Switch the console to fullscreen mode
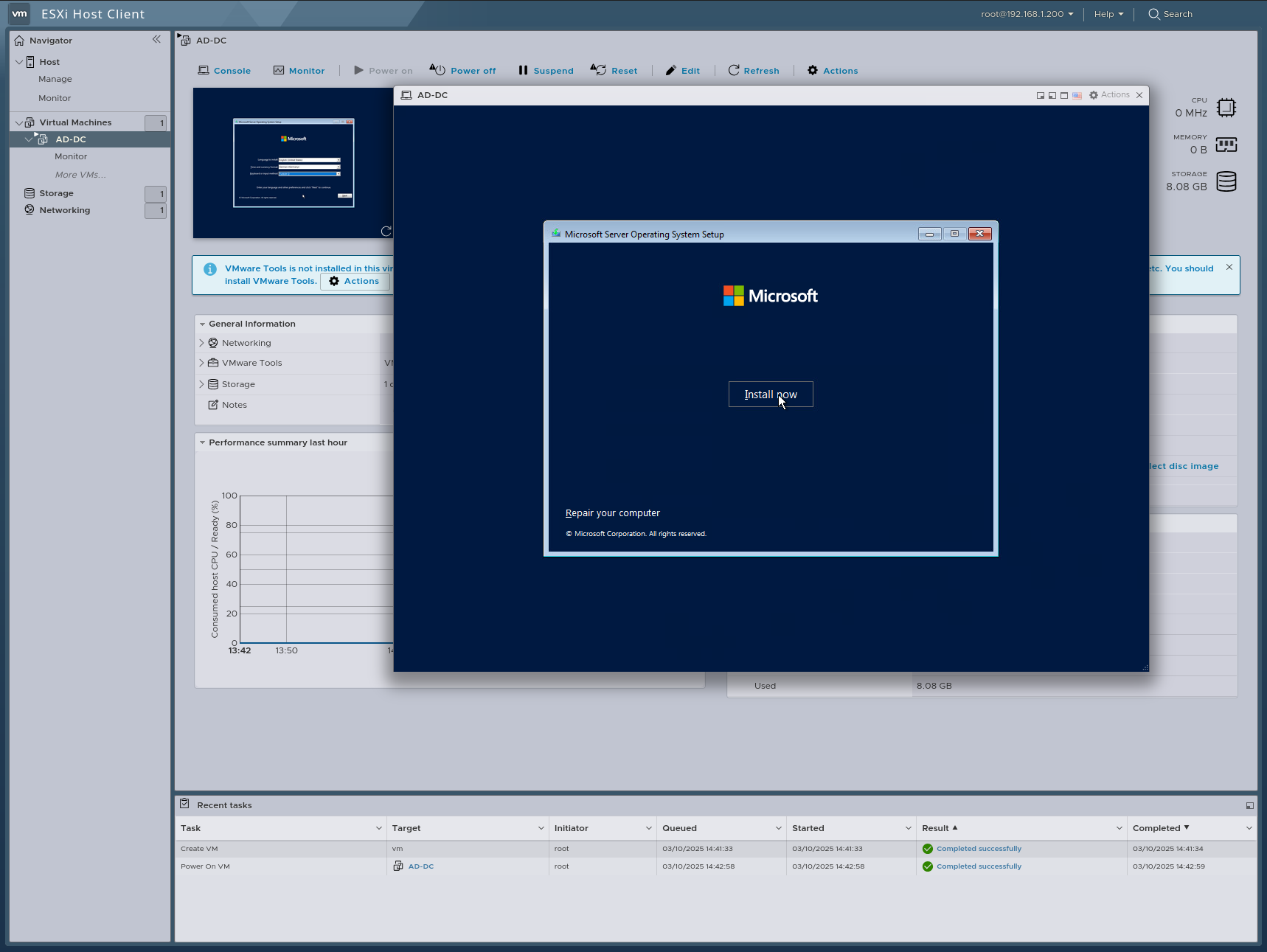Viewport: 1267px width, 952px height. tap(1064, 95)
